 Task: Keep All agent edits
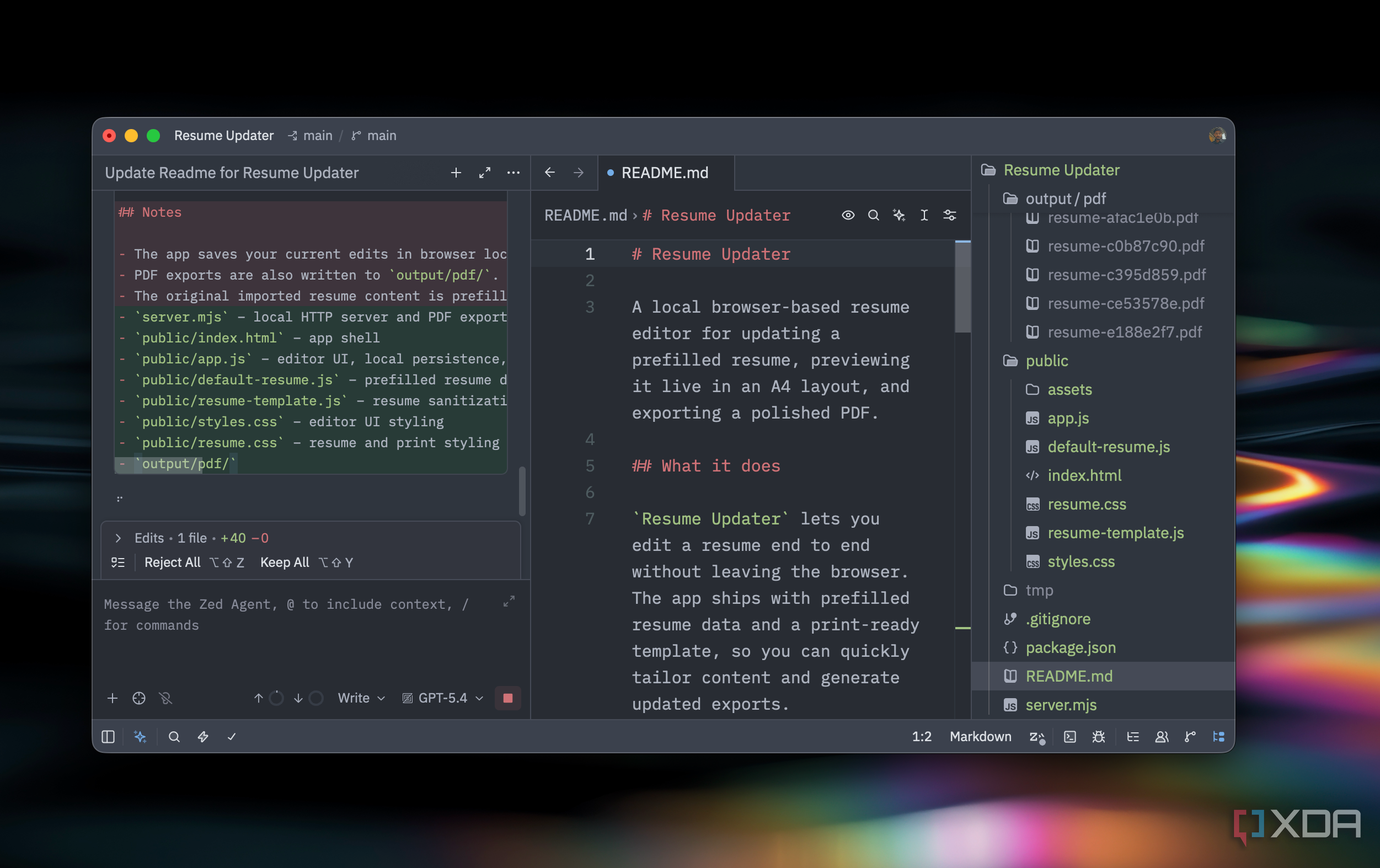(x=285, y=562)
